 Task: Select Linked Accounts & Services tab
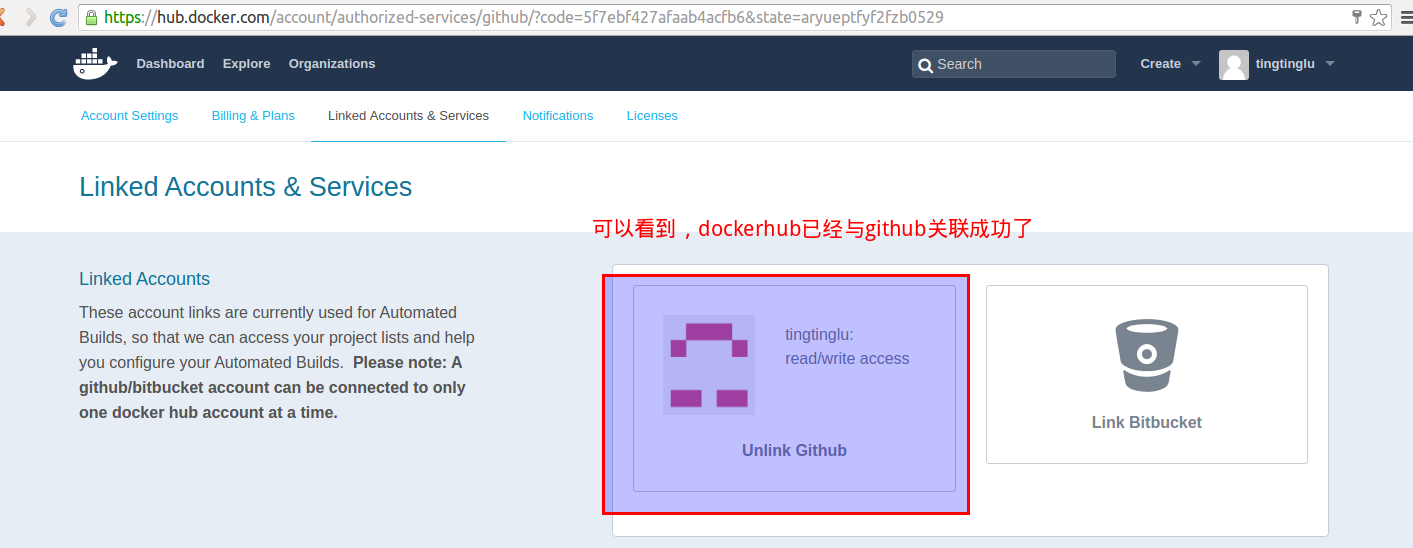point(408,116)
